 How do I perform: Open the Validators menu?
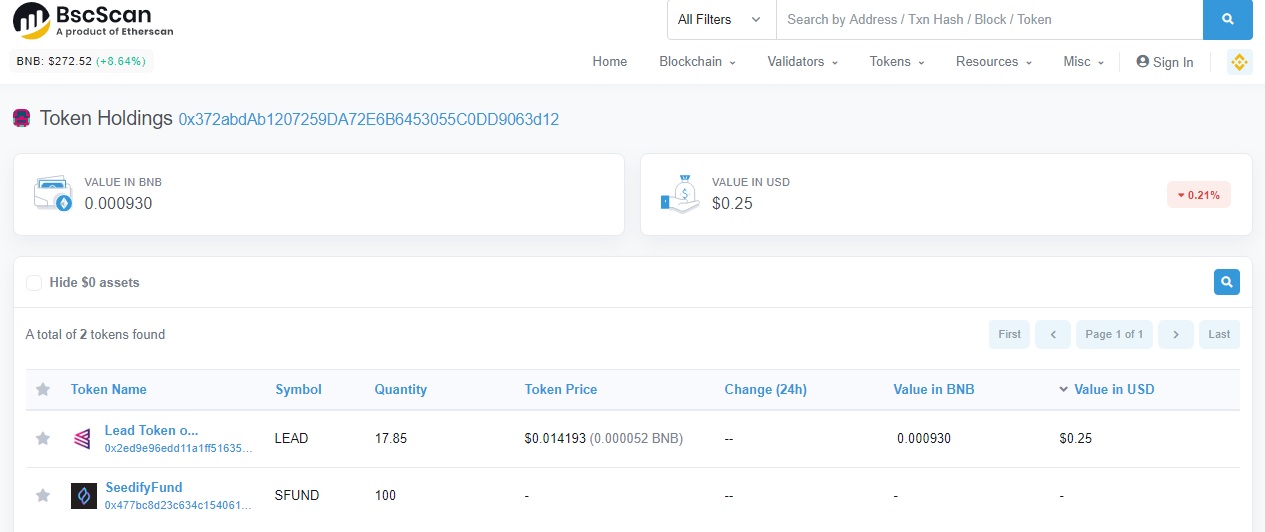pyautogui.click(x=802, y=62)
